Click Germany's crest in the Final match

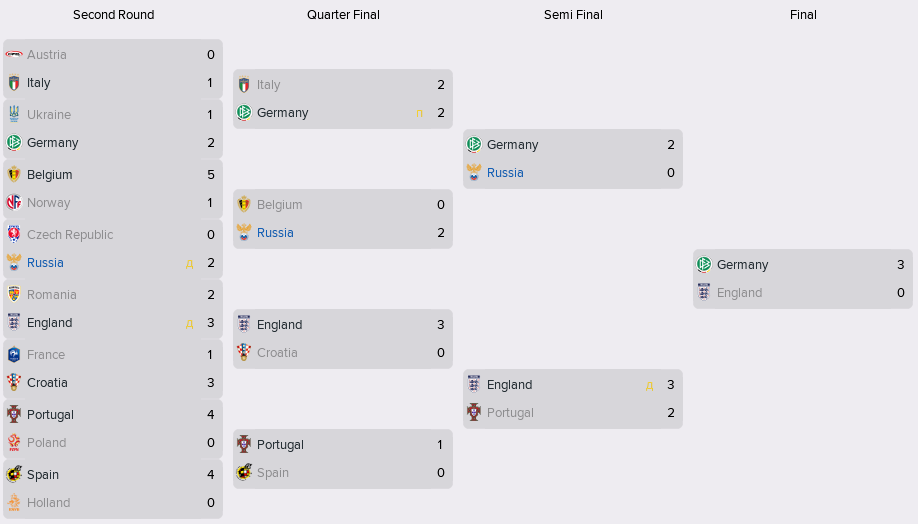(704, 265)
